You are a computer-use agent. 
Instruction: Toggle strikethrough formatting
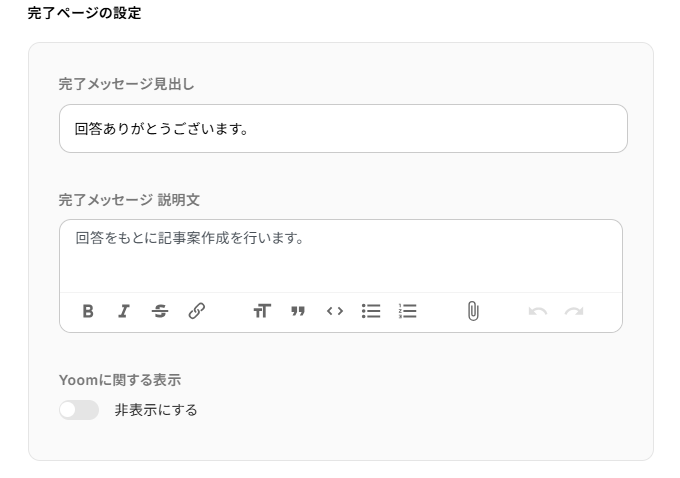160,311
